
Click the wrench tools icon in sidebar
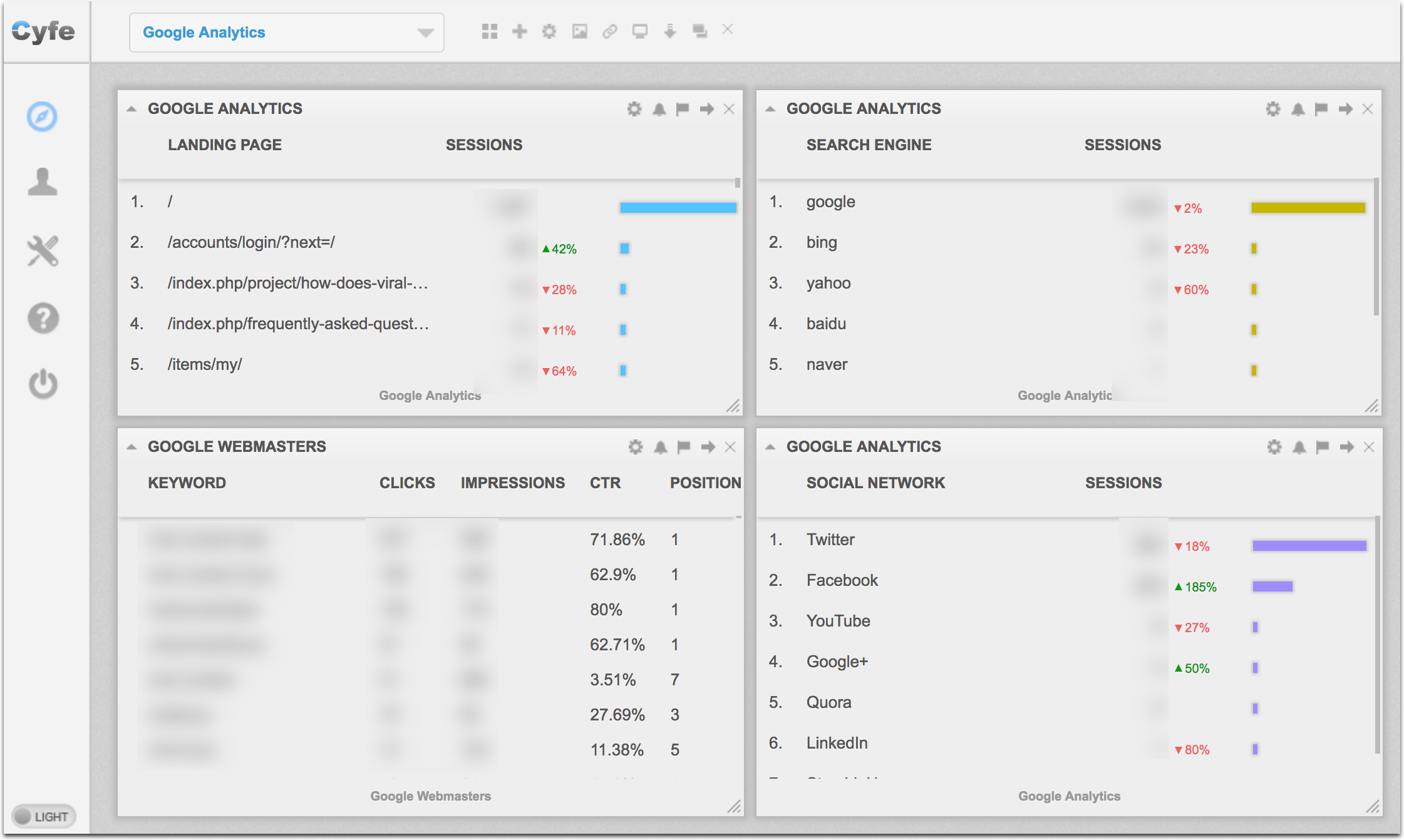pyautogui.click(x=42, y=250)
